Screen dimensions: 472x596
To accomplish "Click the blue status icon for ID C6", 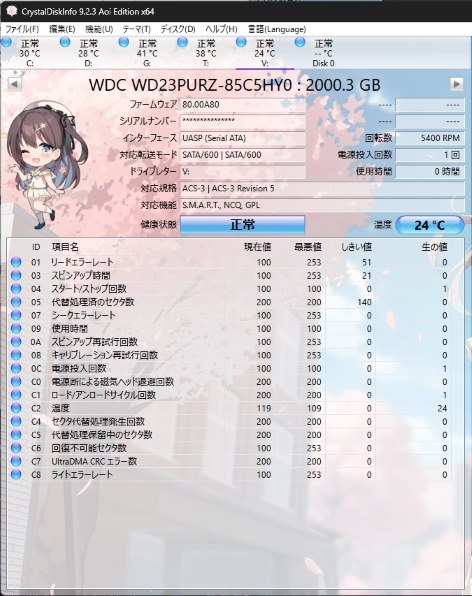I will tap(16, 448).
